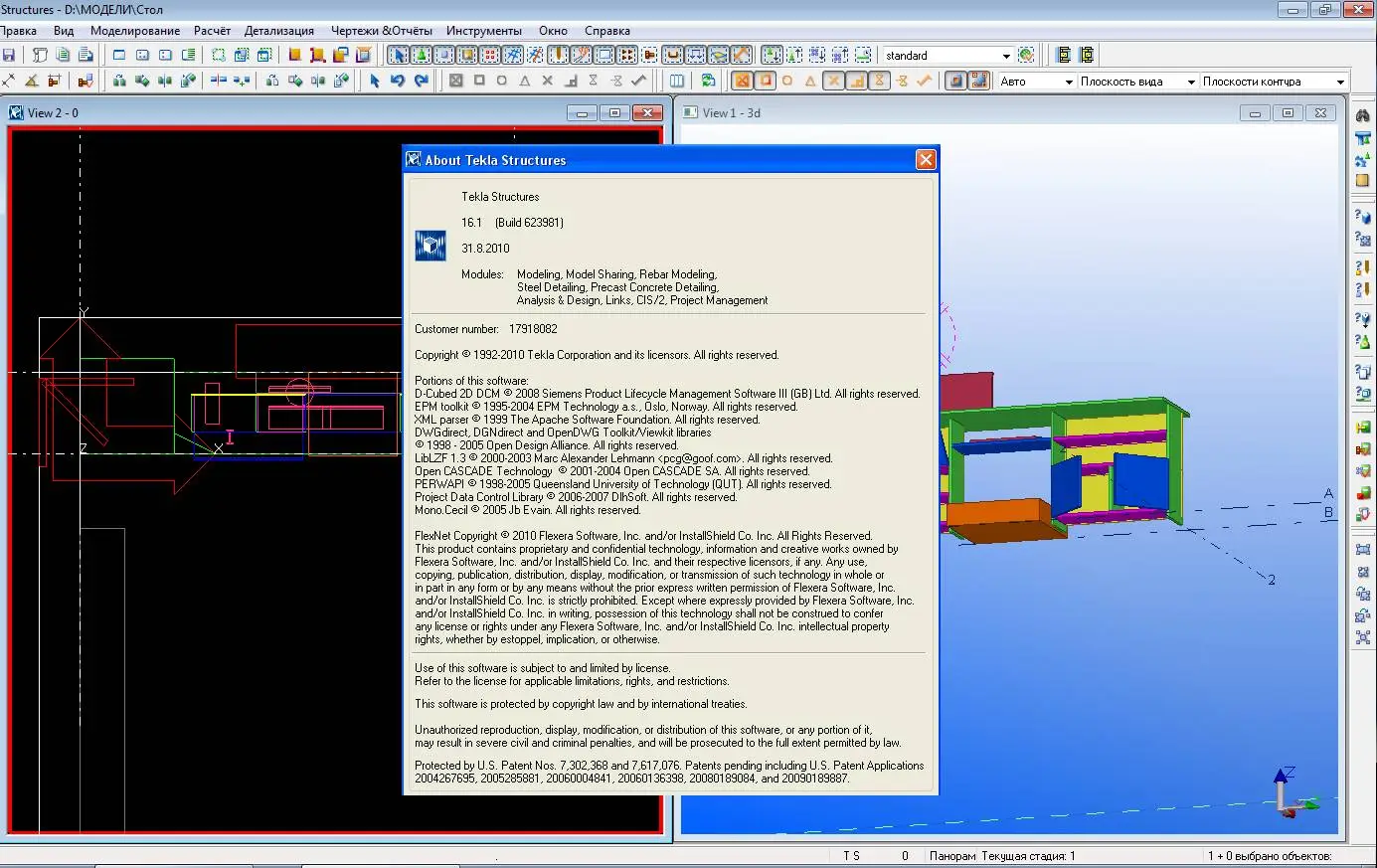The width and height of the screenshot is (1377, 868).
Task: Click the first yellow-green component icon after filter
Action: click(x=1062, y=55)
